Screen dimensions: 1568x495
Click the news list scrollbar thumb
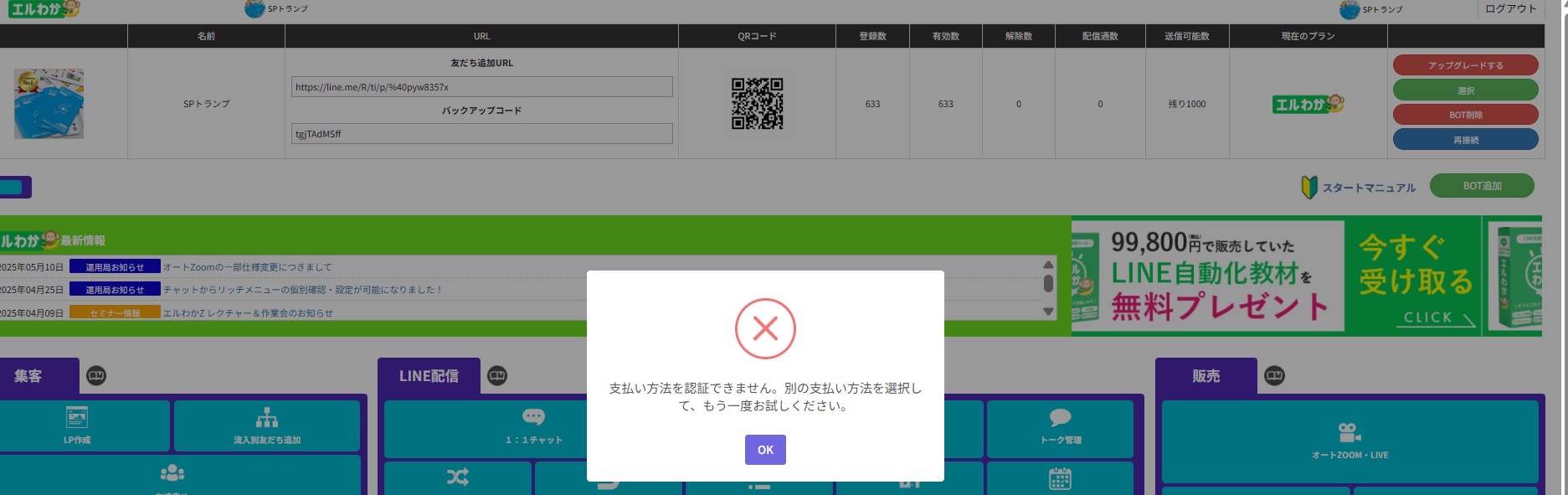tap(1048, 283)
